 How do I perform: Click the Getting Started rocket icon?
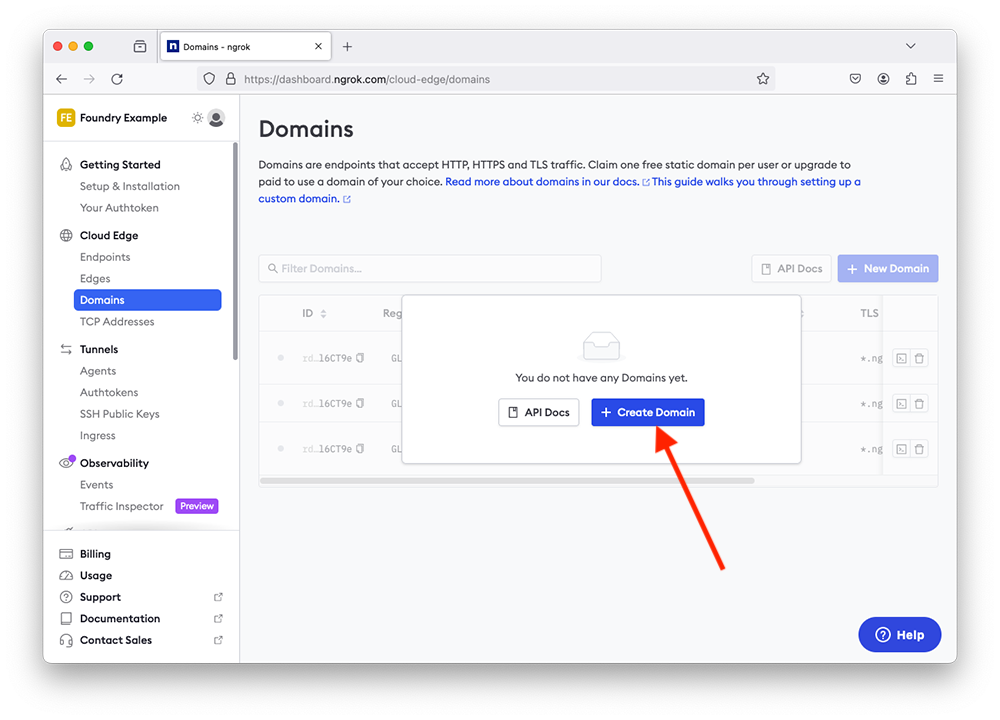[66, 165]
